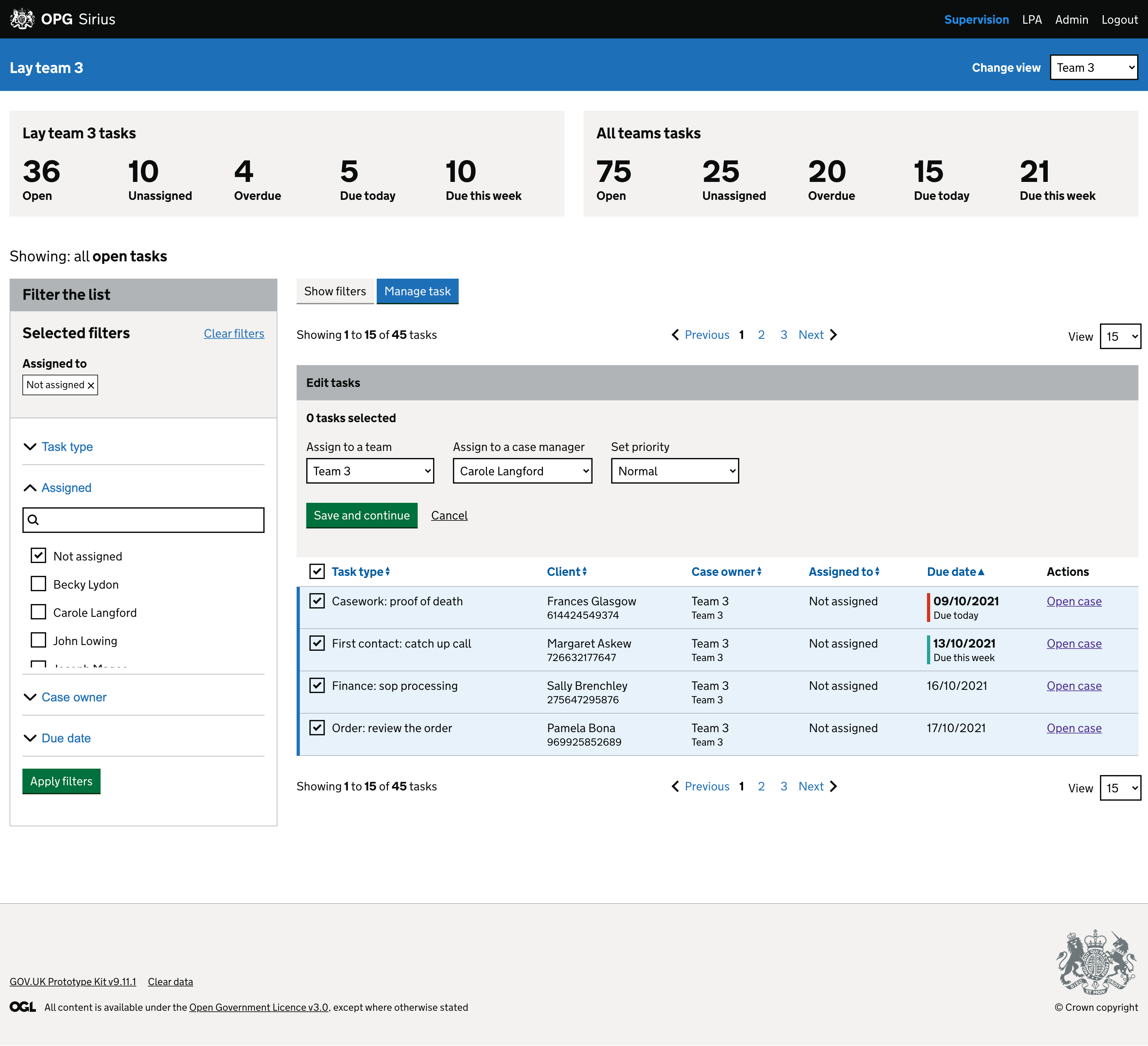The height and width of the screenshot is (1046, 1148).
Task: Click the 20 Overdue statistic for all teams
Action: [831, 181]
